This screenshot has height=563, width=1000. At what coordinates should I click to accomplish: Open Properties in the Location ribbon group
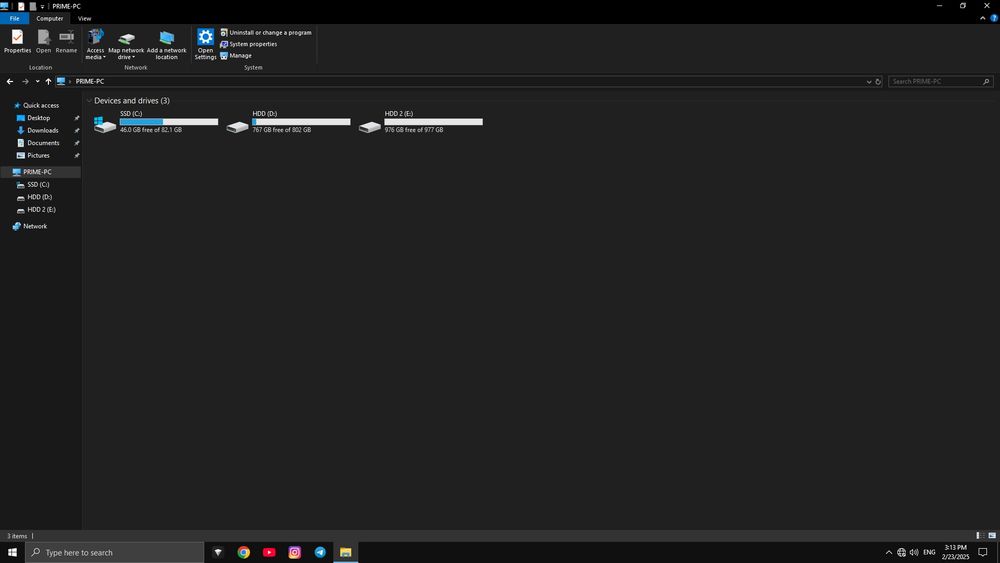pyautogui.click(x=17, y=41)
